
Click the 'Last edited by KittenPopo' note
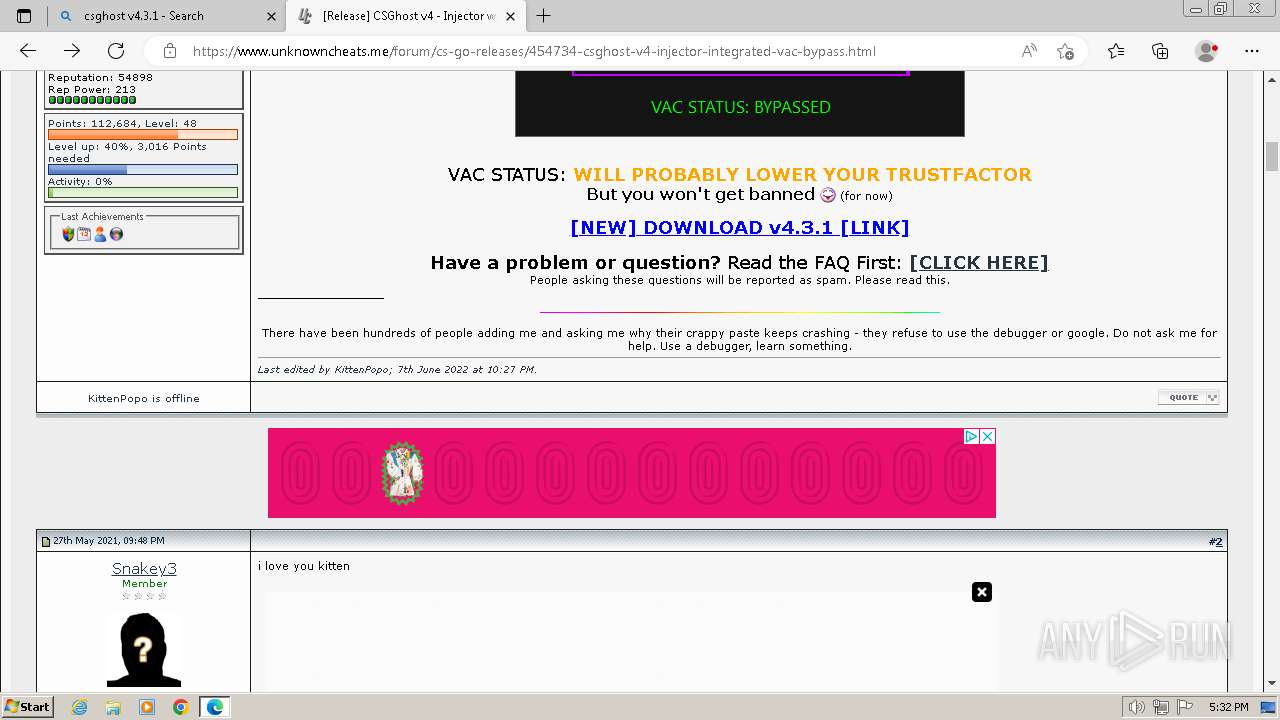tap(397, 369)
